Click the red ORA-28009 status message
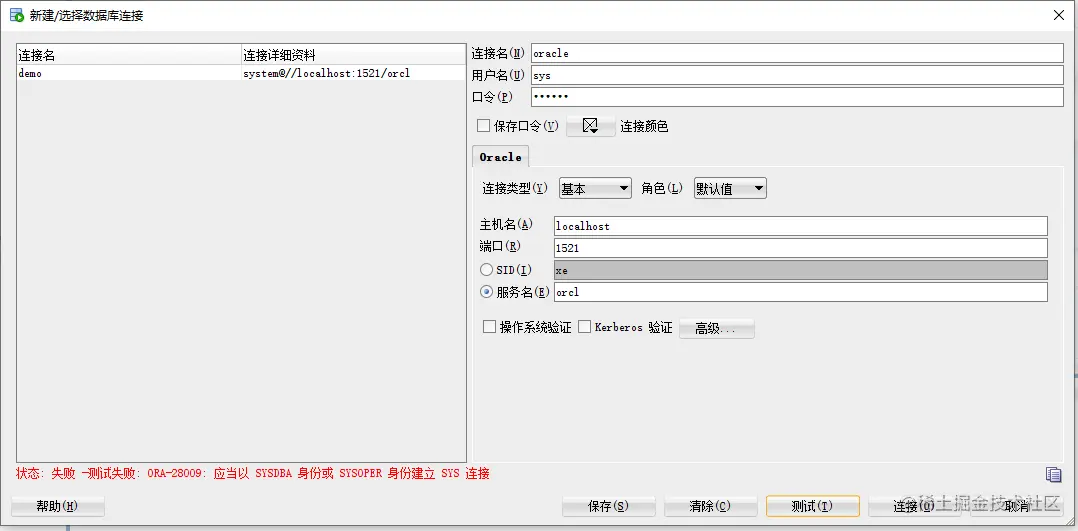Viewport: 1078px width, 531px height. point(253,473)
